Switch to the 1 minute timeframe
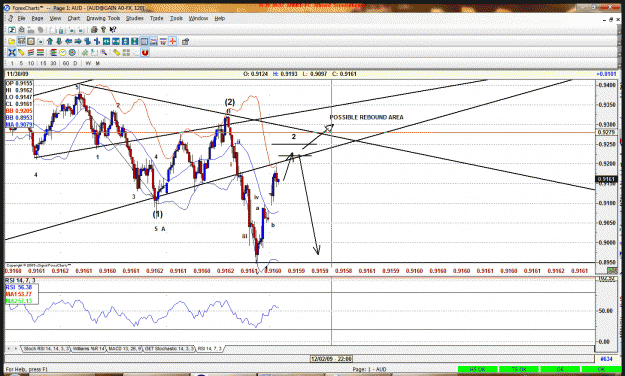The width and height of the screenshot is (625, 376). click(12, 63)
